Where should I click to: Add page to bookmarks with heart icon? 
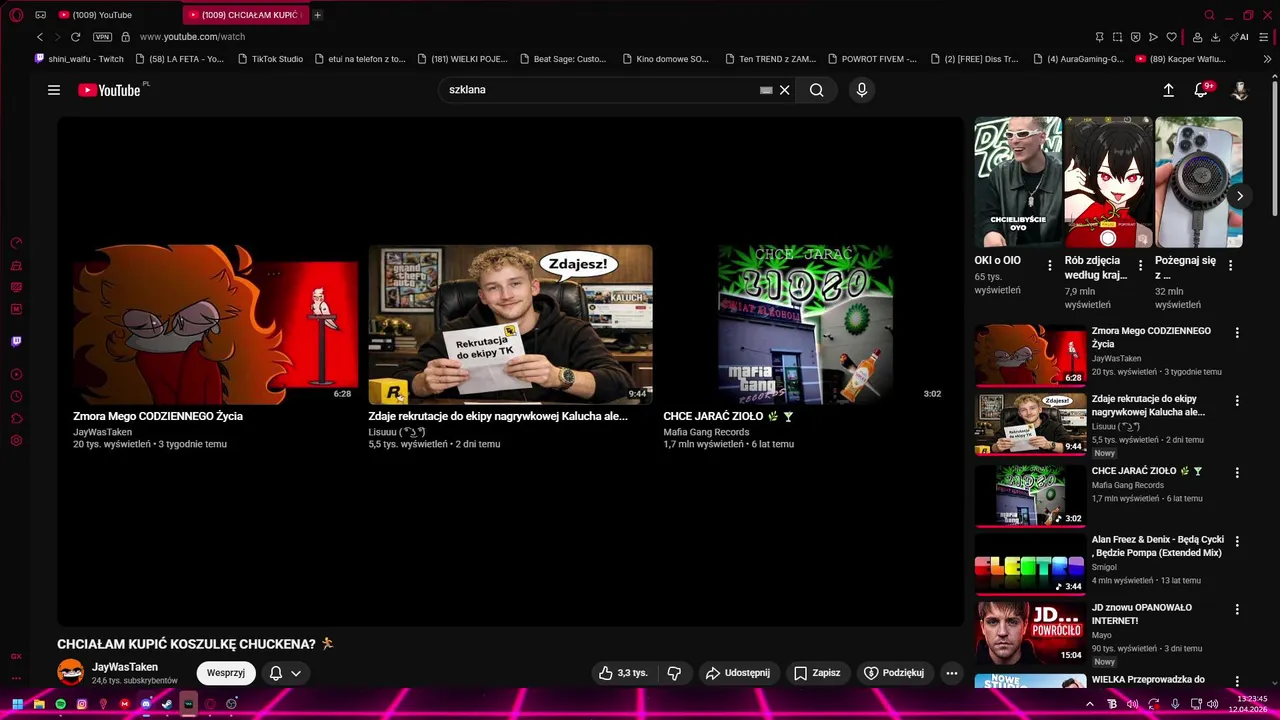tap(1171, 37)
